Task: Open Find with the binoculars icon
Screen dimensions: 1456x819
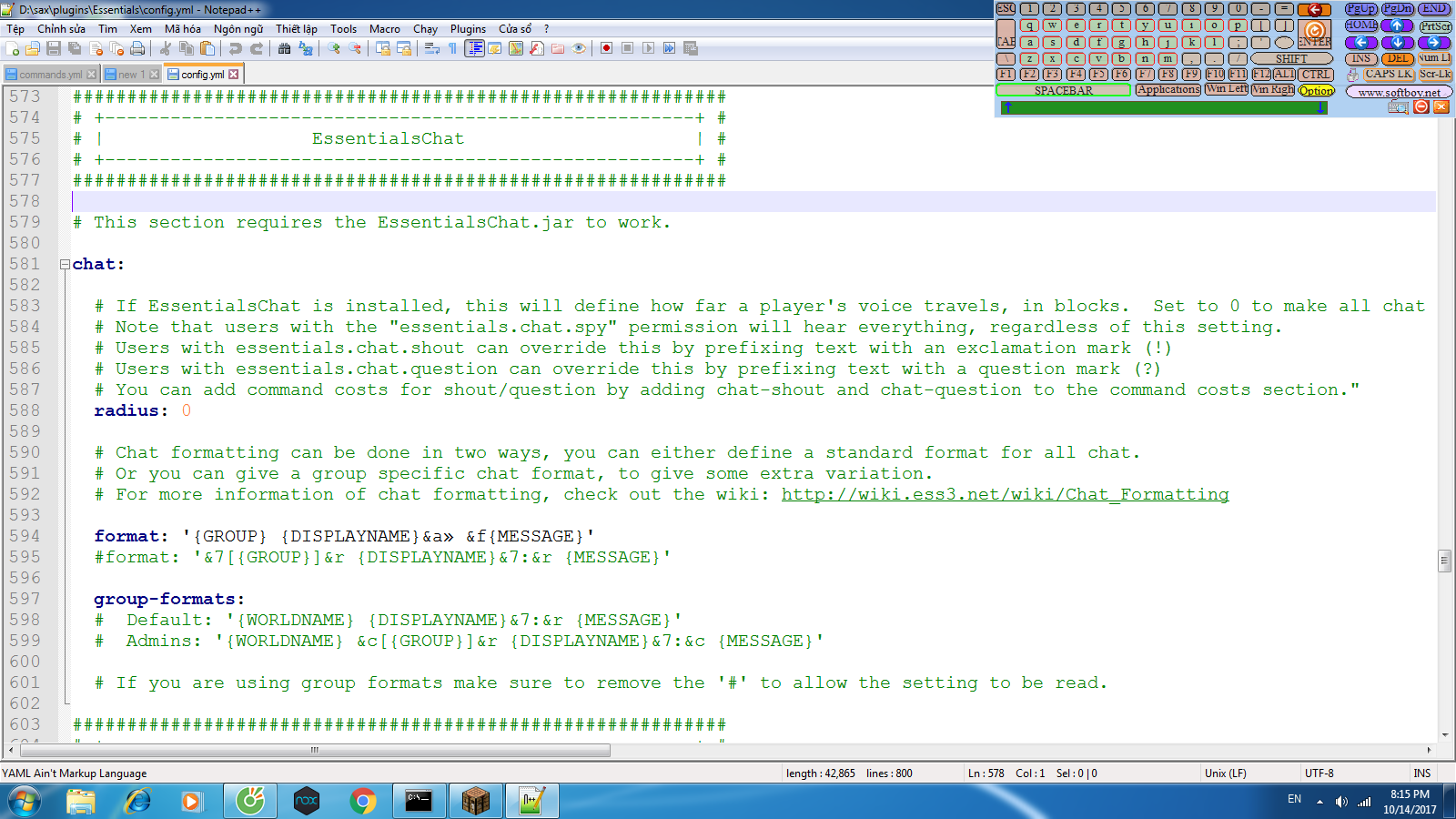Action: click(285, 48)
